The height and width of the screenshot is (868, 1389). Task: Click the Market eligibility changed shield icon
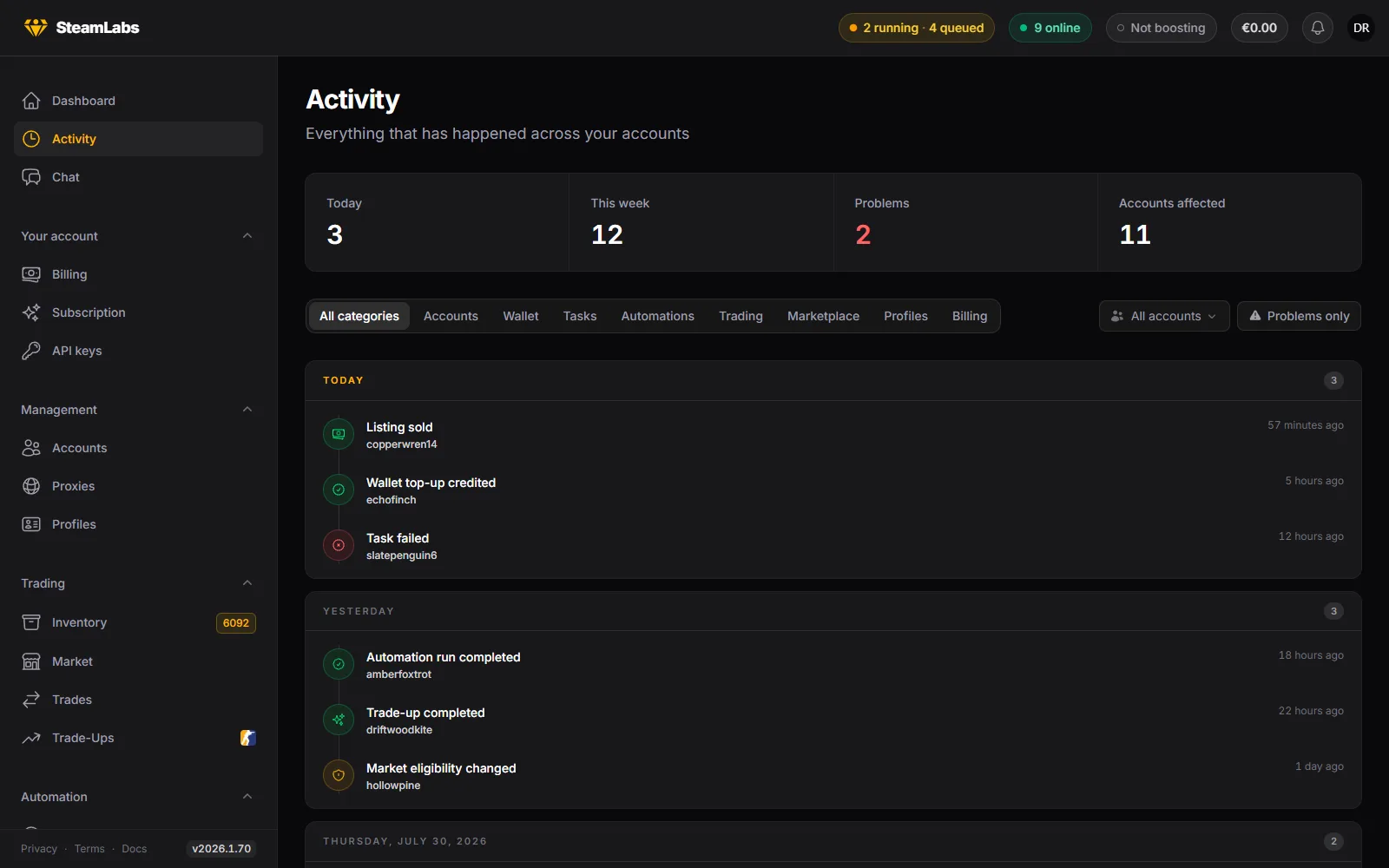point(339,775)
